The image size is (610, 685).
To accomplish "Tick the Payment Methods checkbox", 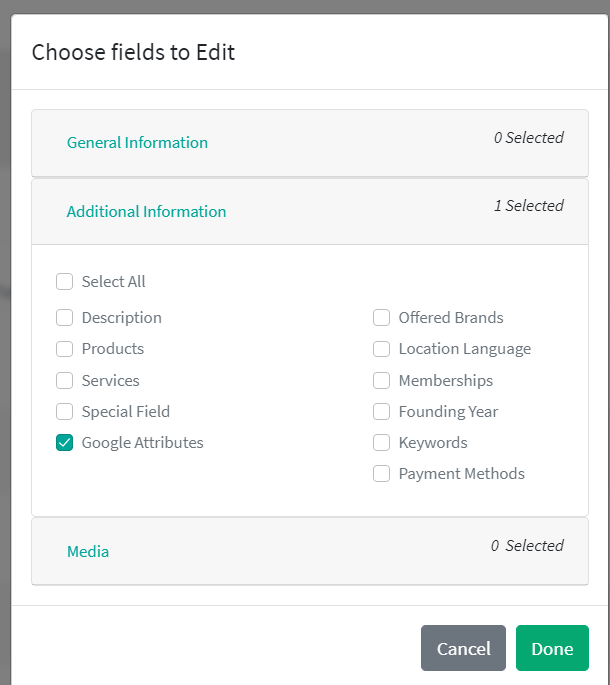I will (382, 474).
